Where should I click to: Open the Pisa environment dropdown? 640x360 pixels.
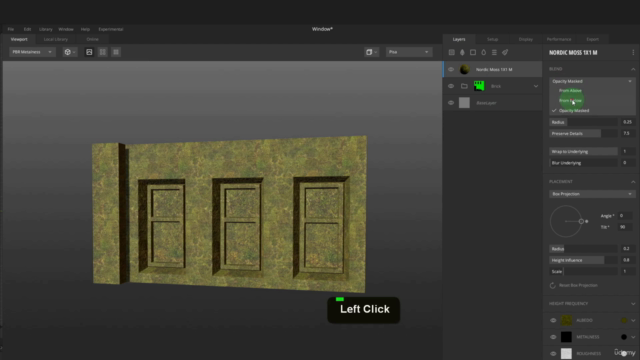(x=409, y=52)
